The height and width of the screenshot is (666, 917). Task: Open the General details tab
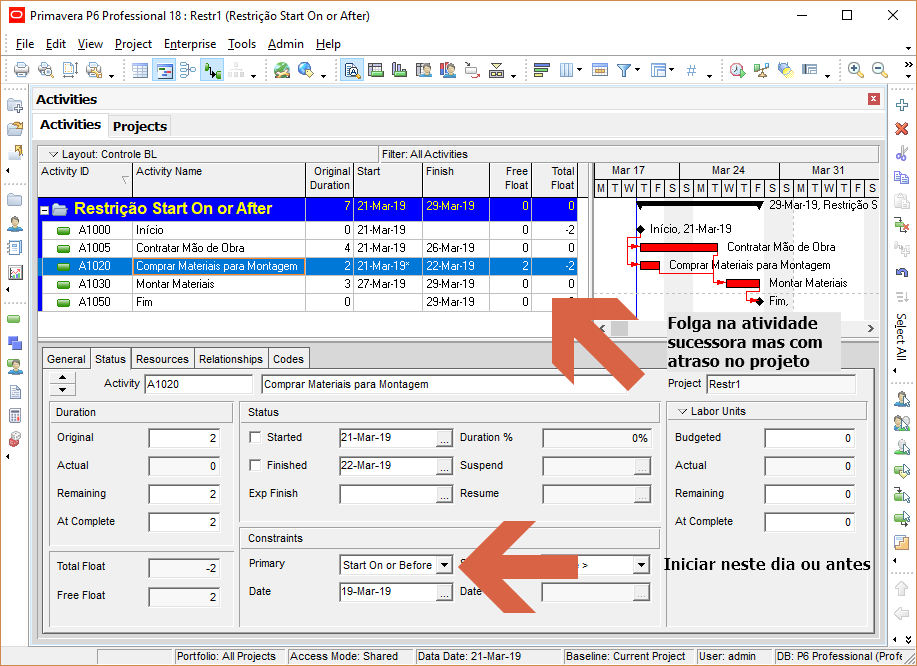click(x=66, y=359)
